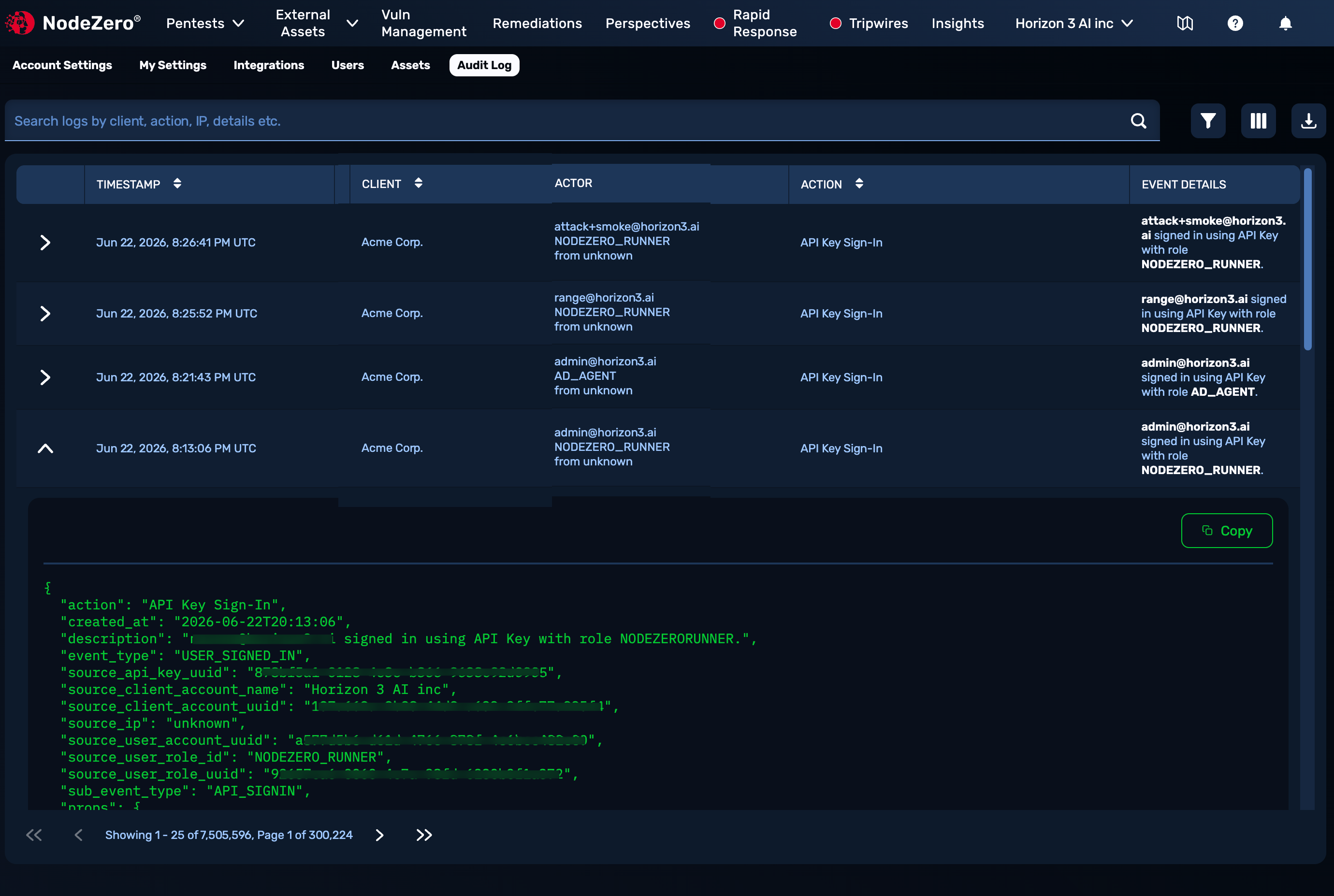Viewport: 1334px width, 896px height.
Task: Click the AD_AGENT event details text
Action: (1203, 378)
